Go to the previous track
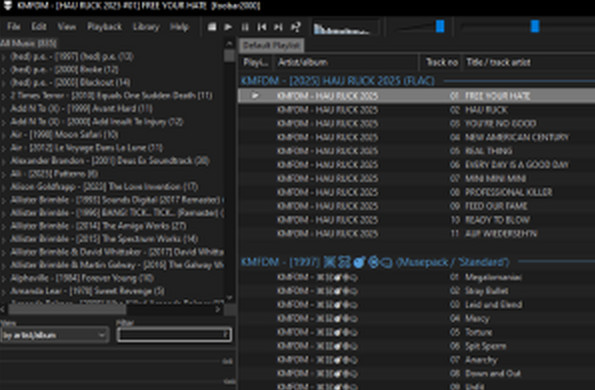 261,27
